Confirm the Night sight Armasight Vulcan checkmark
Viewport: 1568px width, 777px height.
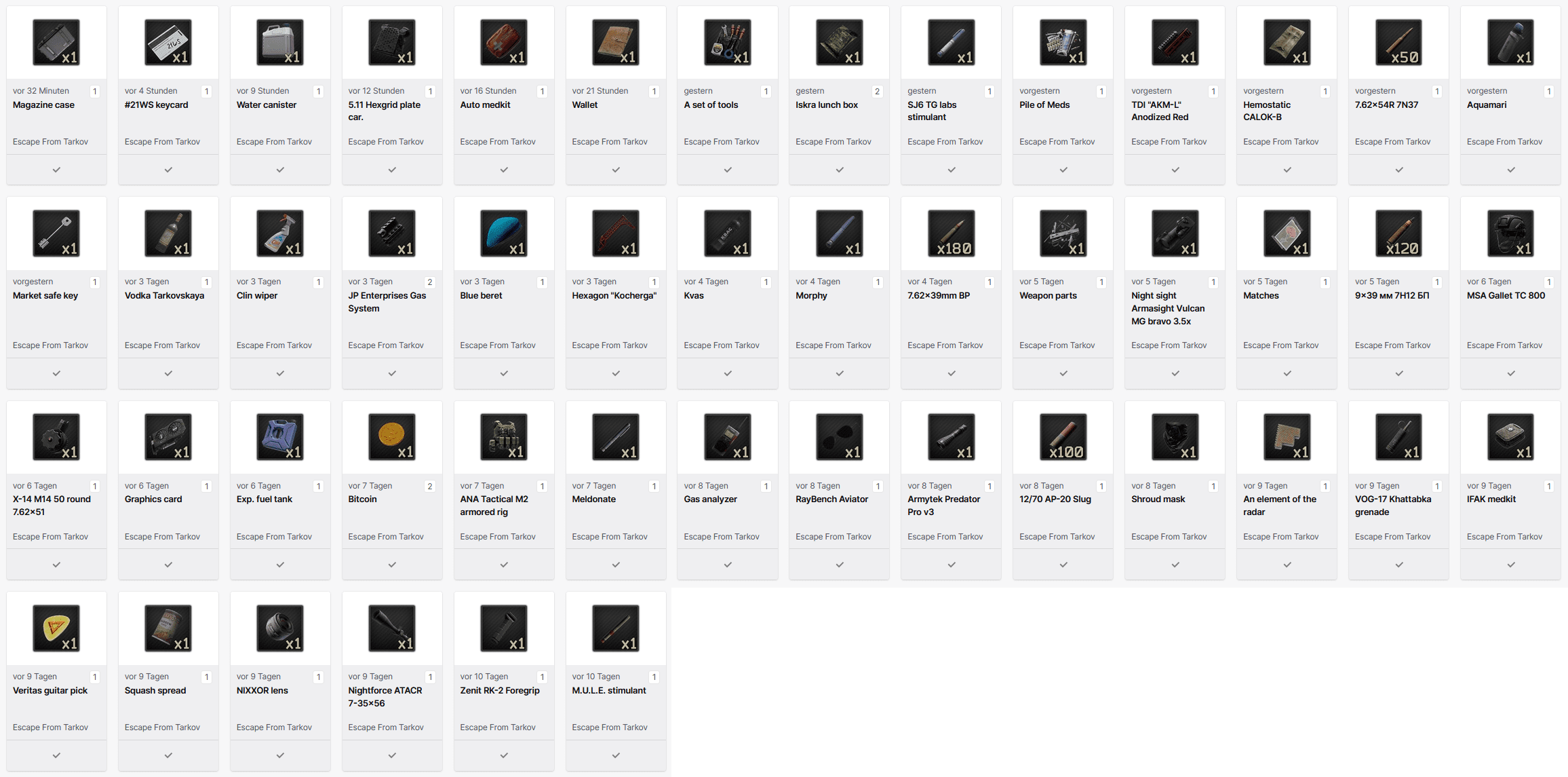tap(1175, 373)
